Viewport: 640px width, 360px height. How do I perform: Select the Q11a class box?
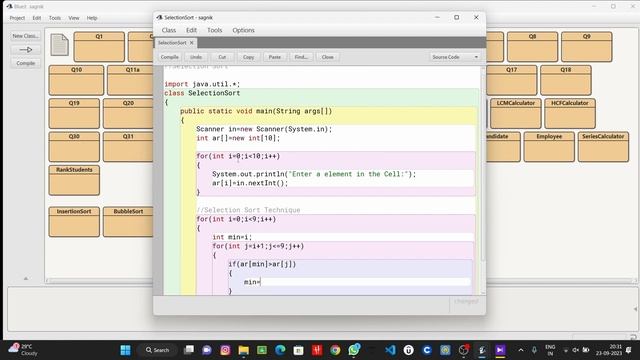tap(130, 80)
